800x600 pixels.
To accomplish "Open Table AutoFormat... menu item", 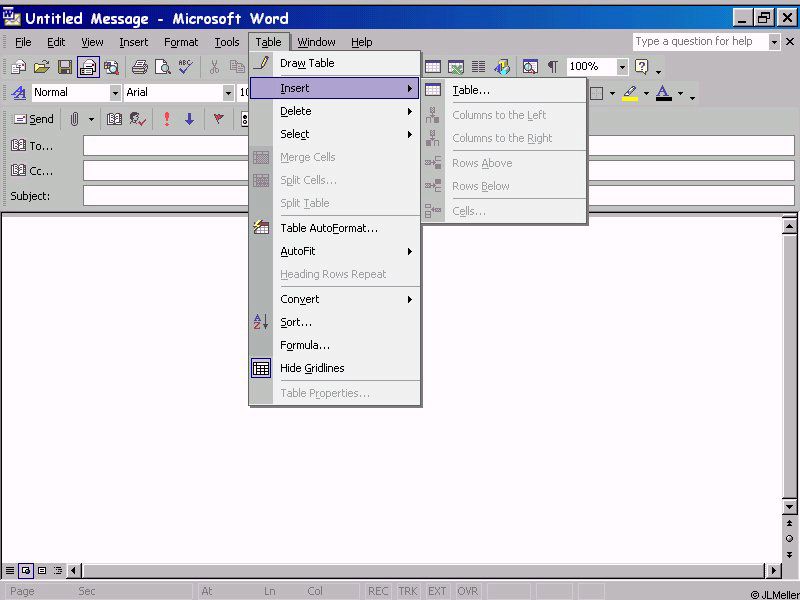I will coord(335,228).
